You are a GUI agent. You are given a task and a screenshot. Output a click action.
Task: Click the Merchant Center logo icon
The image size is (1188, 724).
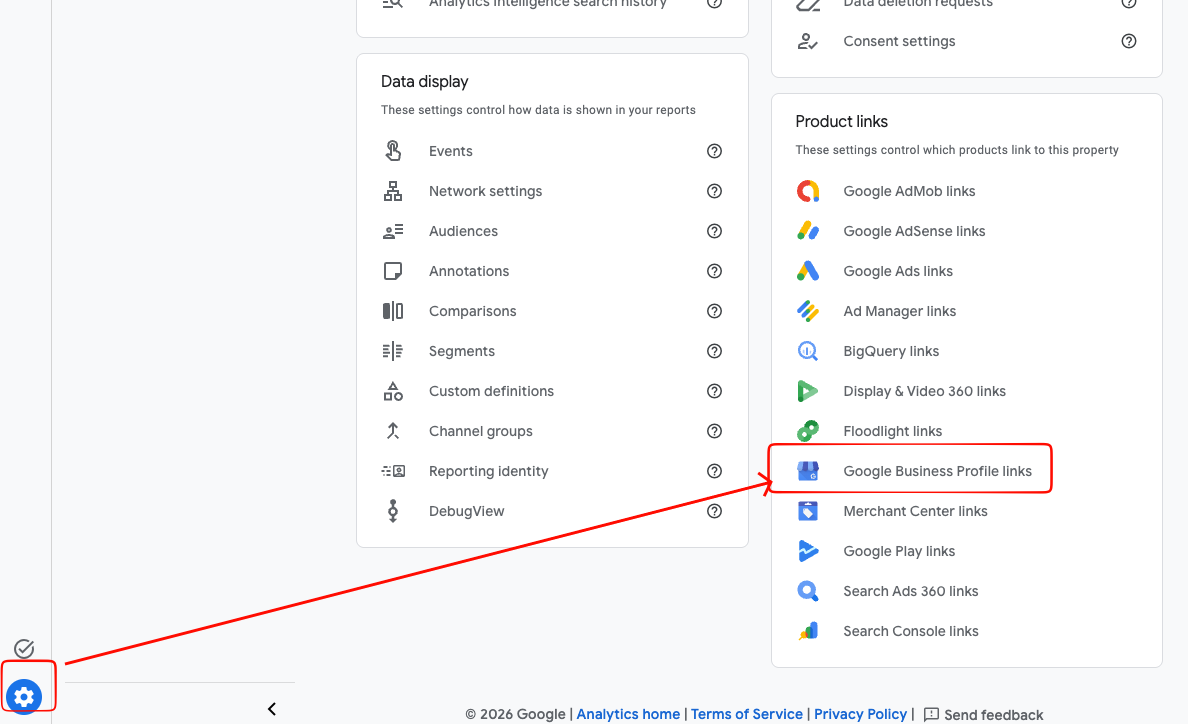coord(808,511)
